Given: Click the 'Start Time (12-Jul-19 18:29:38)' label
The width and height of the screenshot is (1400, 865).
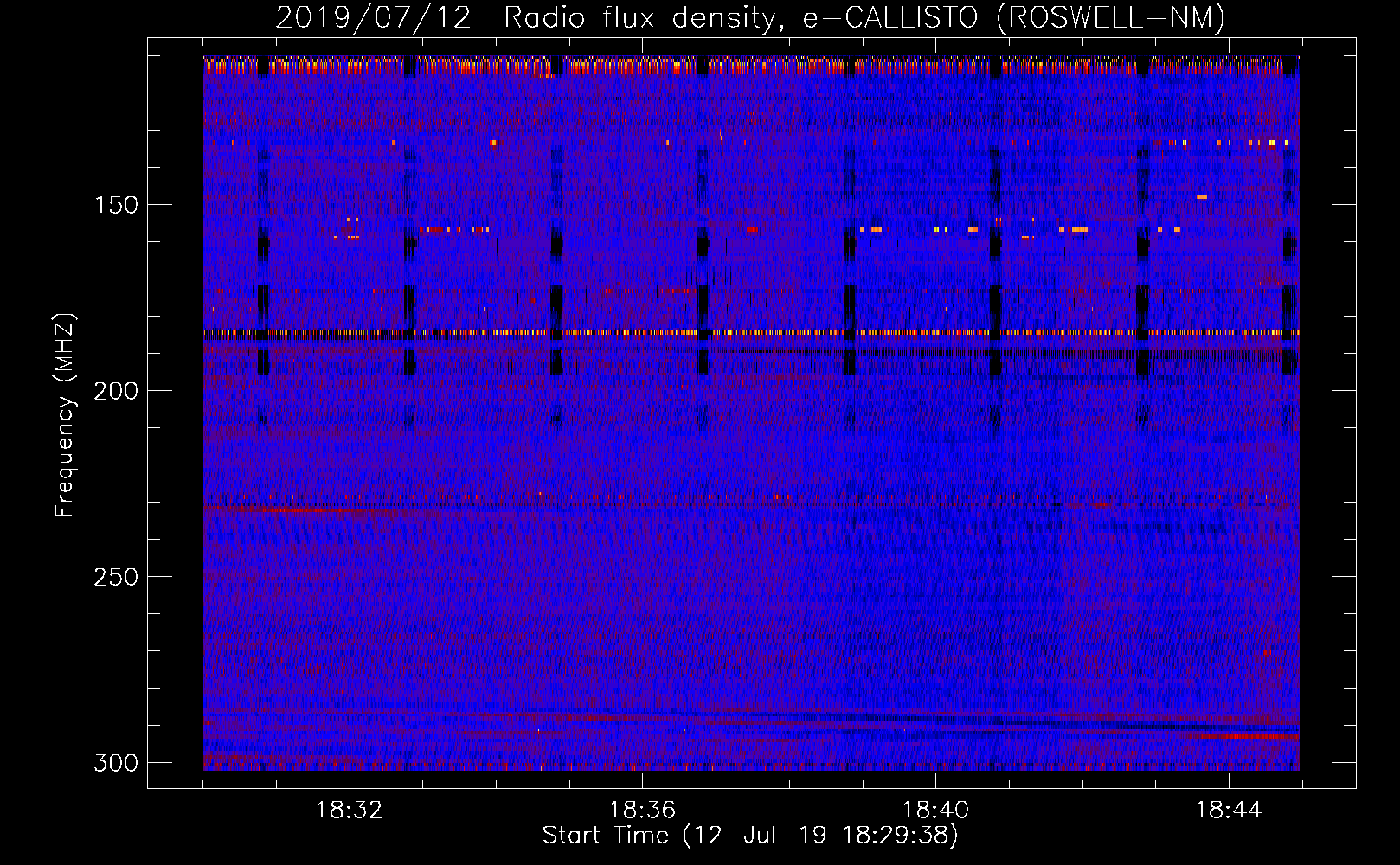Looking at the screenshot, I should [x=750, y=836].
